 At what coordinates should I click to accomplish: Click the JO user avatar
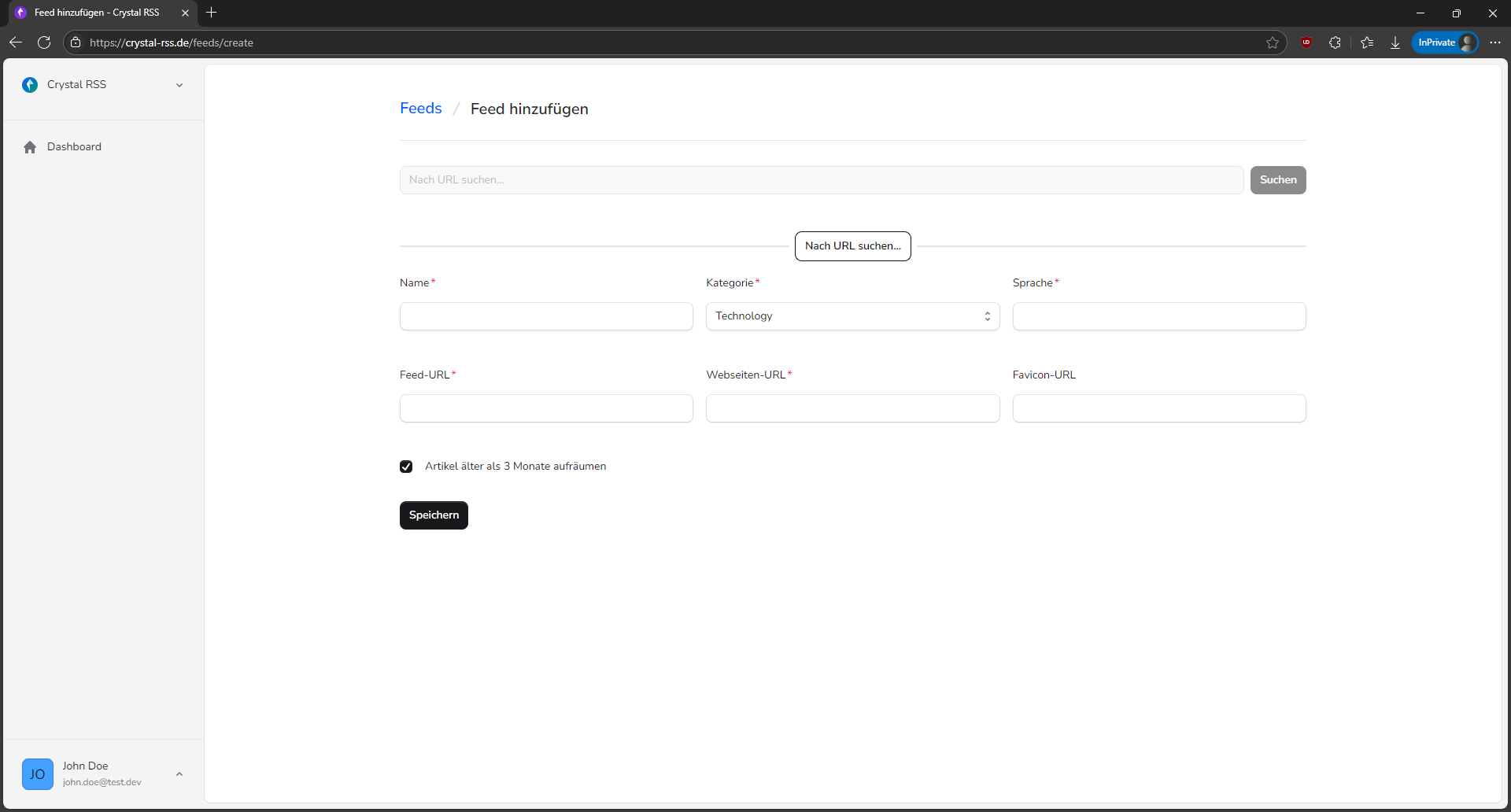point(38,774)
